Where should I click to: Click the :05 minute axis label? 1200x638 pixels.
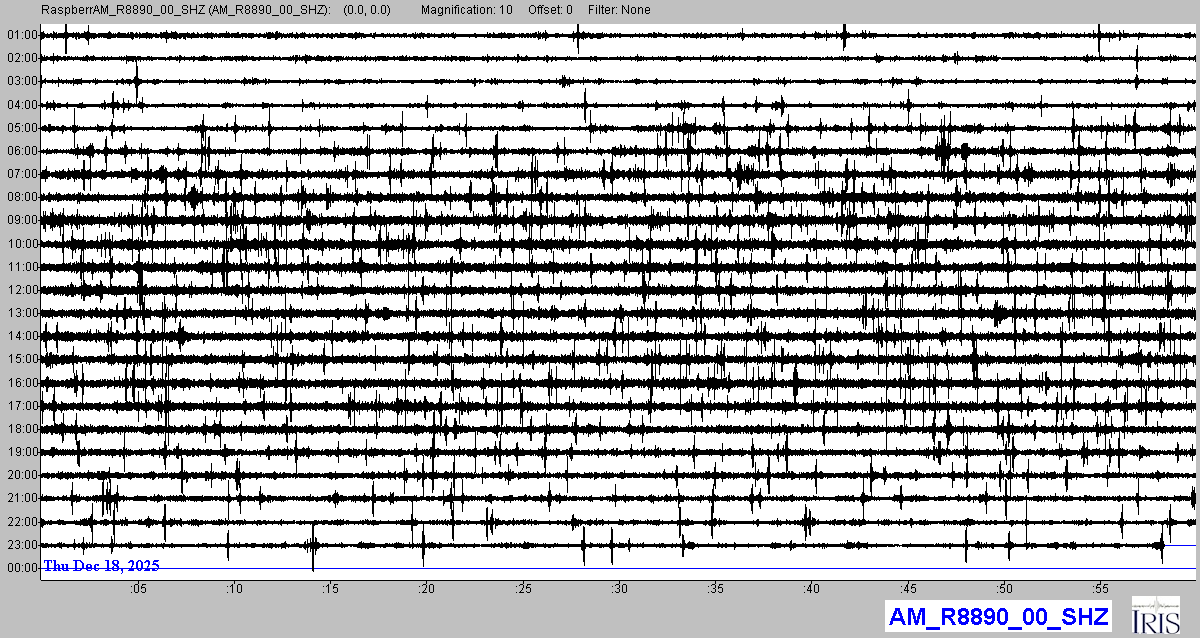(138, 588)
